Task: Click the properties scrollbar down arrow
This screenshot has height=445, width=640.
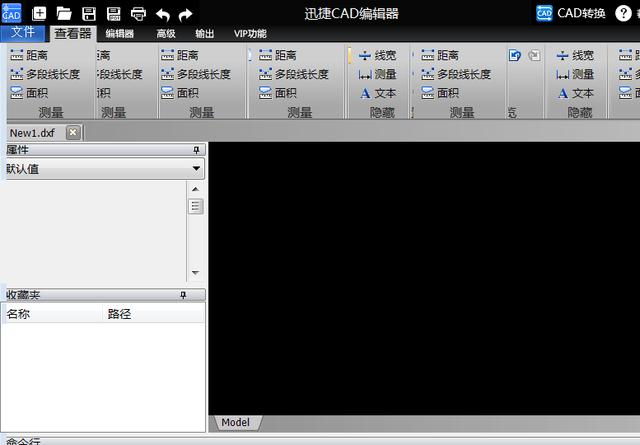Action: click(196, 272)
